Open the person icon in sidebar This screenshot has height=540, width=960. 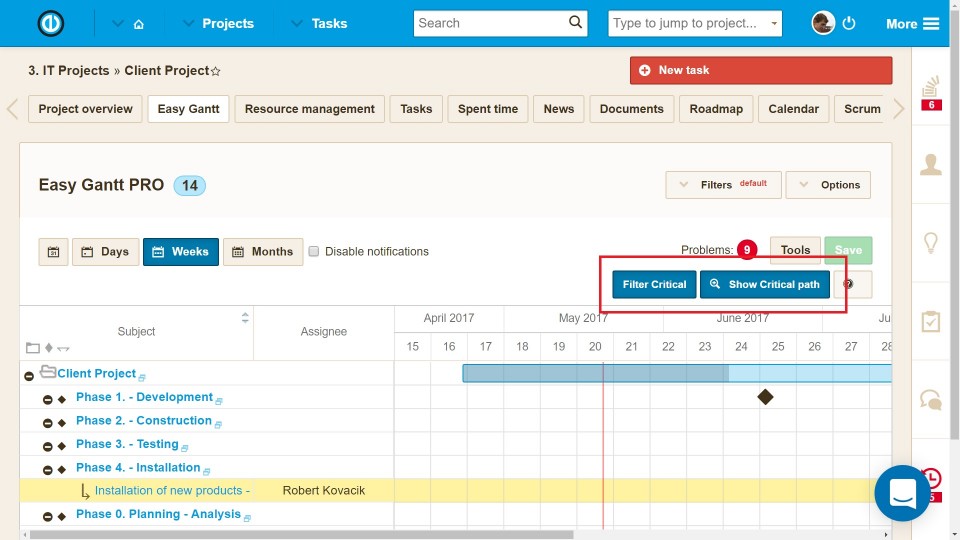pyautogui.click(x=931, y=165)
